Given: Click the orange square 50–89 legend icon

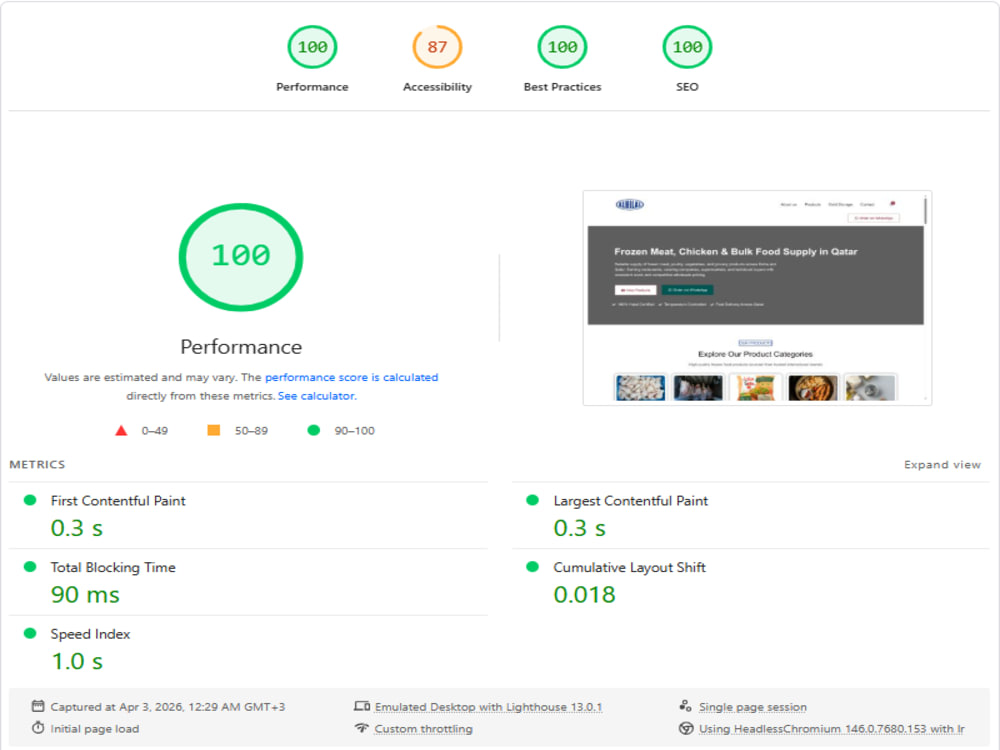Looking at the screenshot, I should point(214,430).
